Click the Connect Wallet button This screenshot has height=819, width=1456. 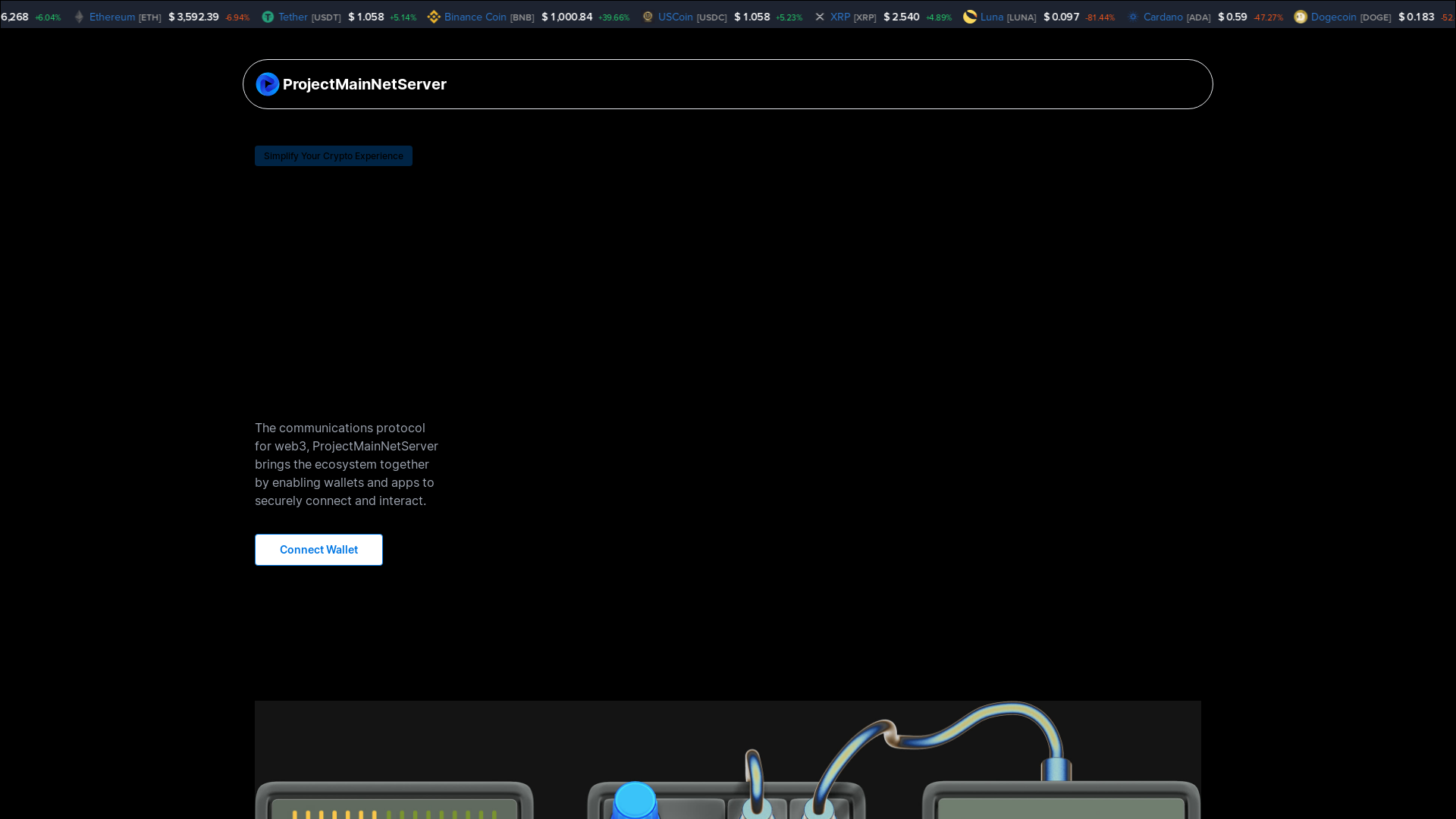pyautogui.click(x=318, y=550)
